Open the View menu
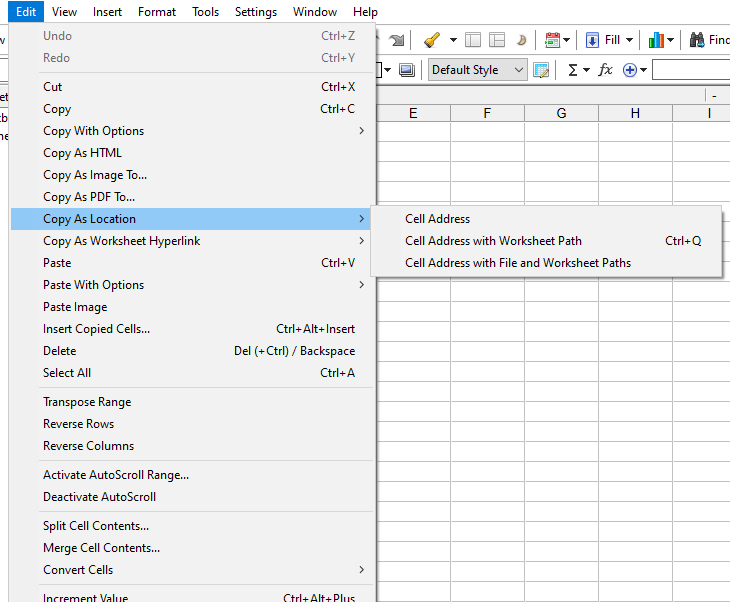730x602 pixels. pos(64,12)
